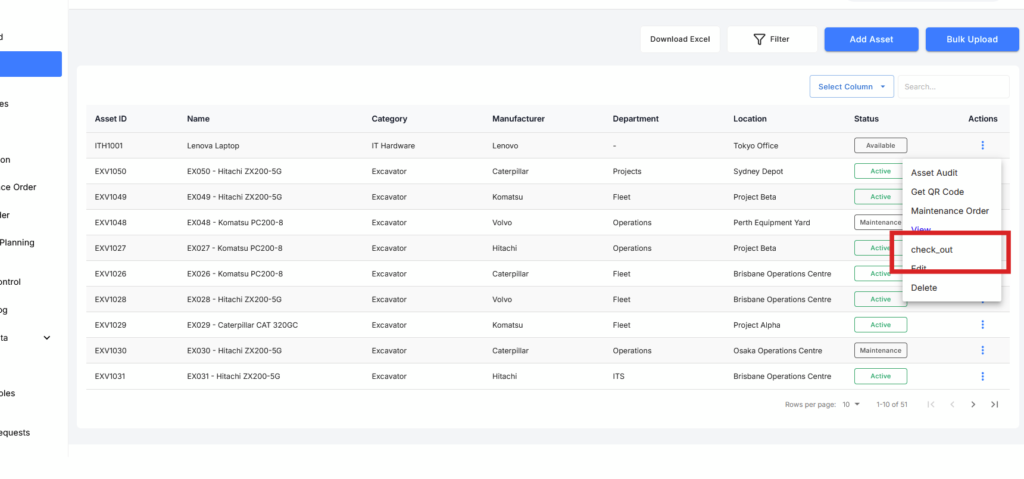1024x479 pixels.
Task: Select asset ID EXV1027
Action: point(110,248)
